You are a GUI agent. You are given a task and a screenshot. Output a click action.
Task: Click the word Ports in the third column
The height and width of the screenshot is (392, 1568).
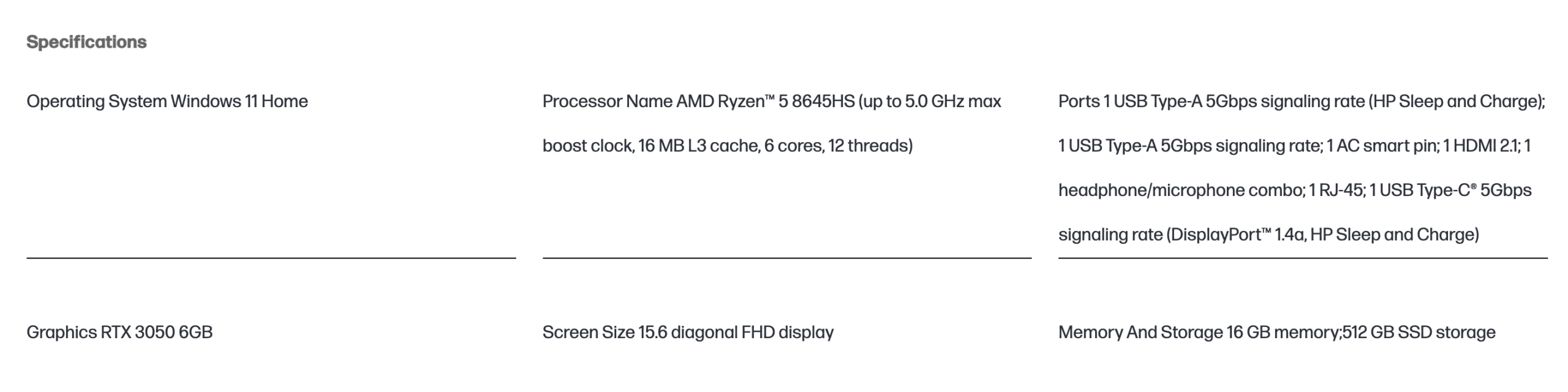click(1079, 101)
